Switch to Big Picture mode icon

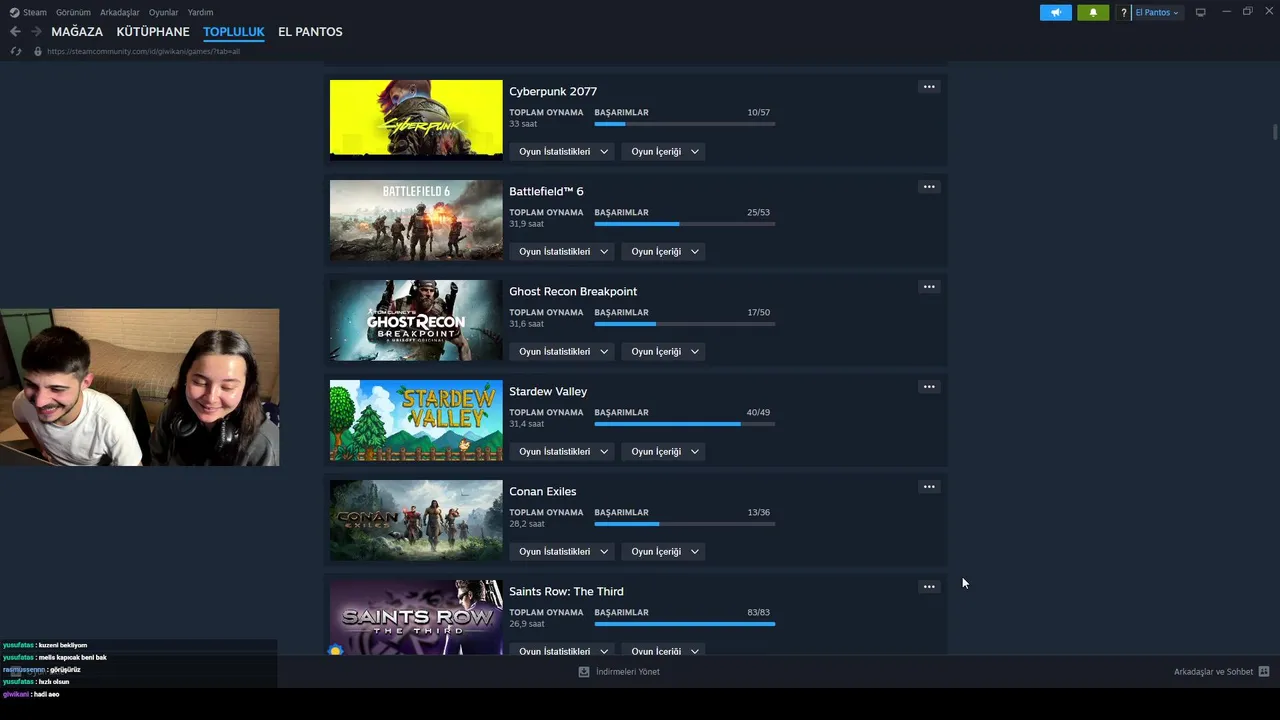click(1201, 13)
